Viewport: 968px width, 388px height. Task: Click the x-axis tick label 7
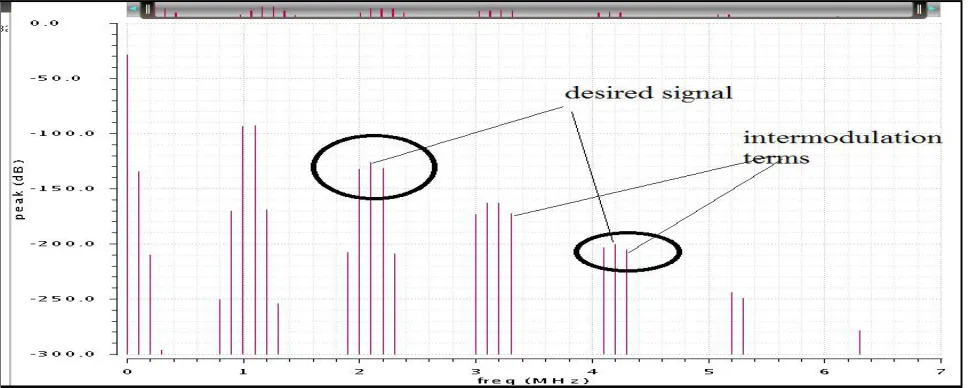[941, 371]
